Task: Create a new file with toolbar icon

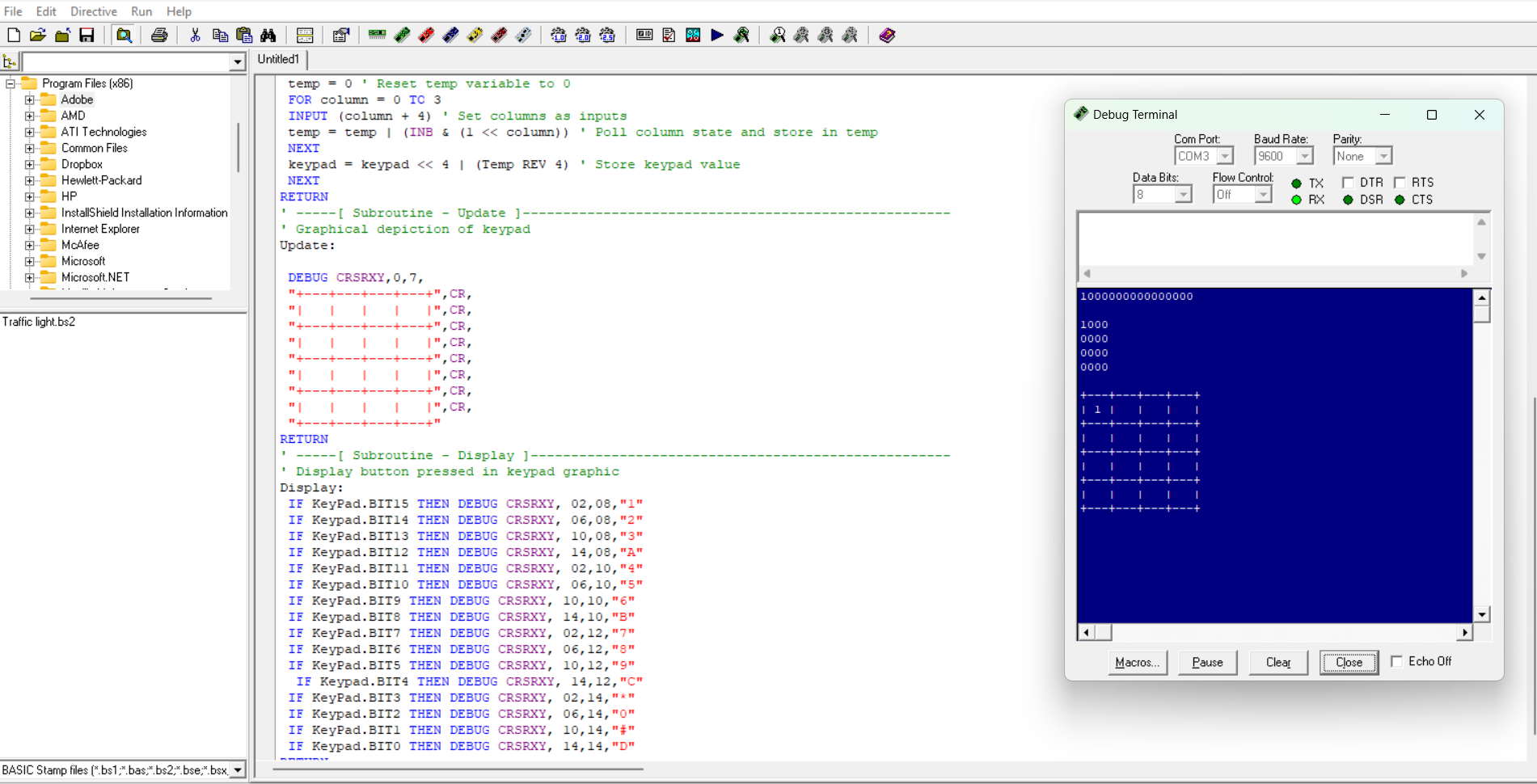Action: point(14,35)
